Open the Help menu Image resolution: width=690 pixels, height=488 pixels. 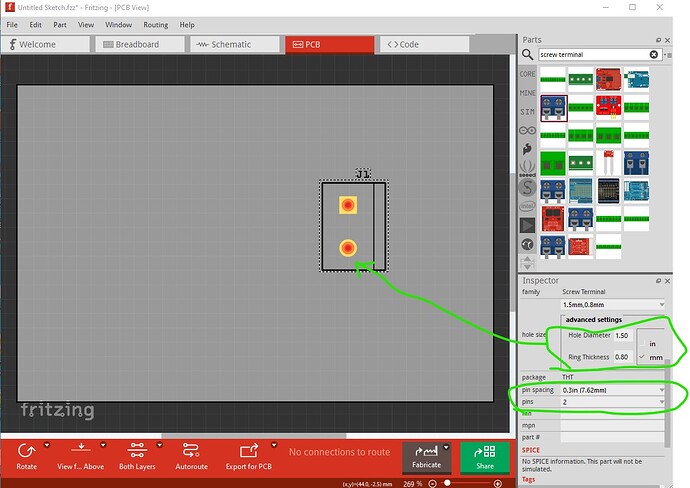click(187, 25)
